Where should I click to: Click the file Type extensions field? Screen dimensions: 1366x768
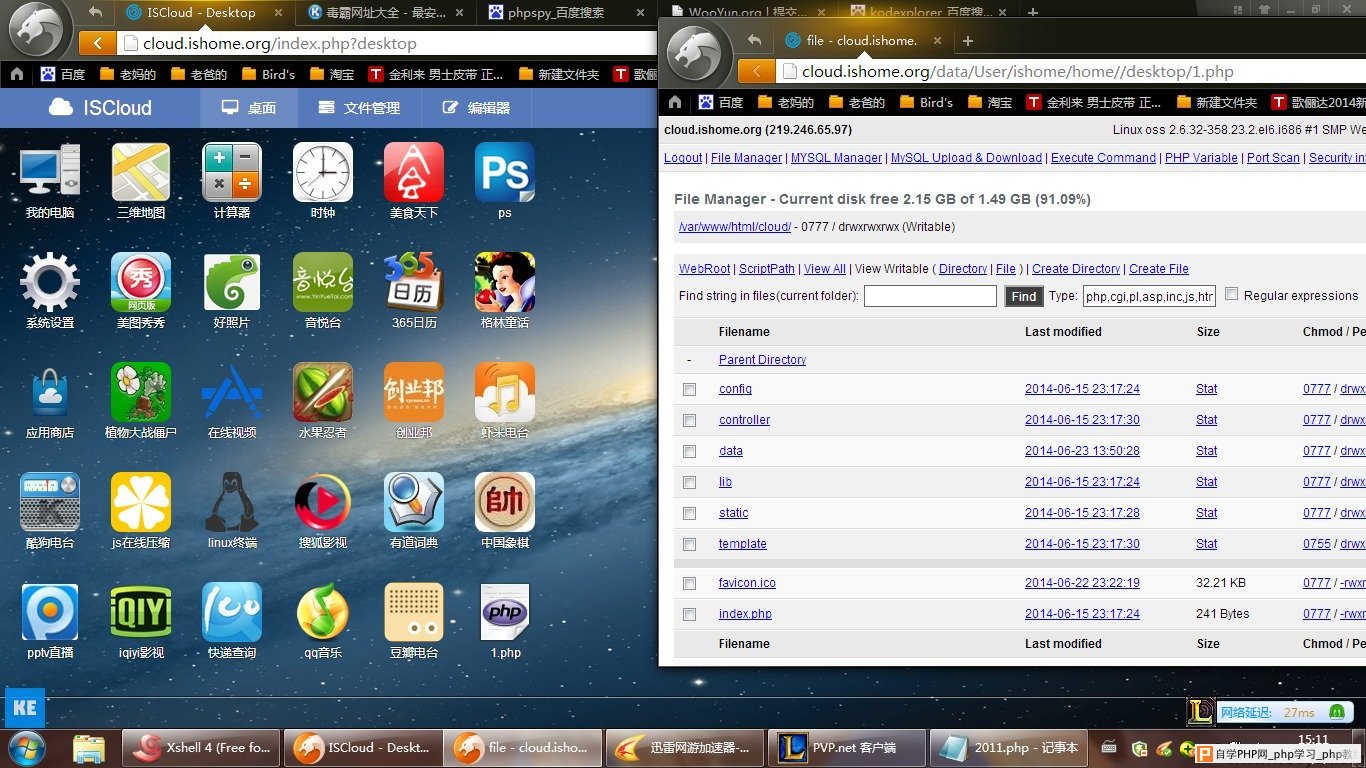(x=1149, y=296)
